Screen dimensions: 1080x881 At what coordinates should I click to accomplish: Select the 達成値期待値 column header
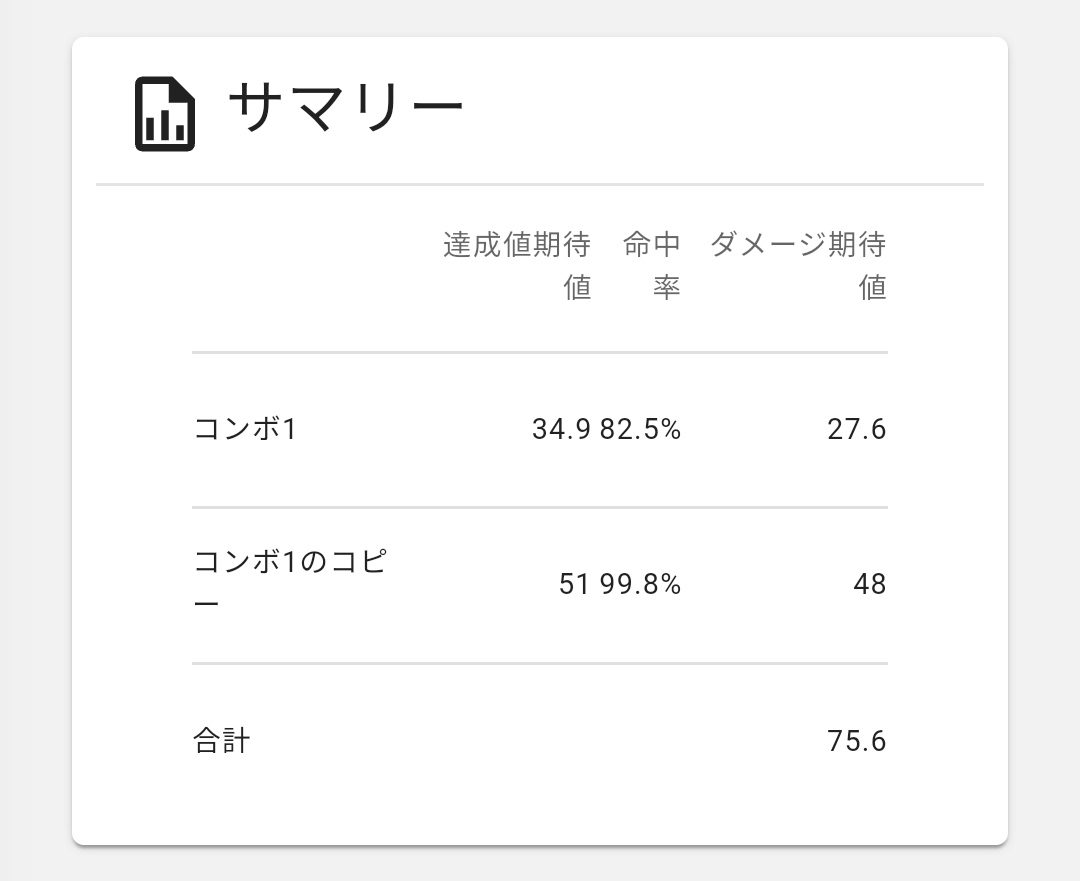pos(517,266)
